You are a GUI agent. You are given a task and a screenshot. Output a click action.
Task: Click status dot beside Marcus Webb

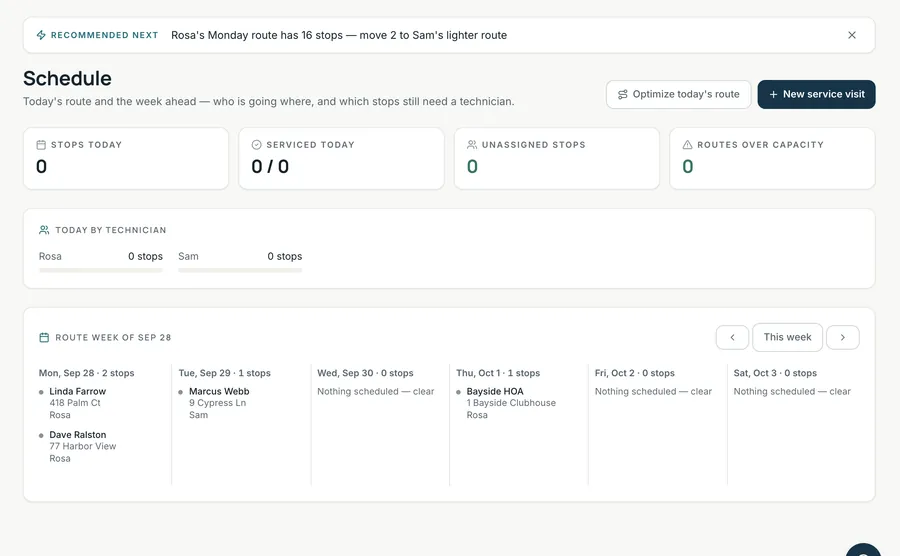pyautogui.click(x=180, y=392)
